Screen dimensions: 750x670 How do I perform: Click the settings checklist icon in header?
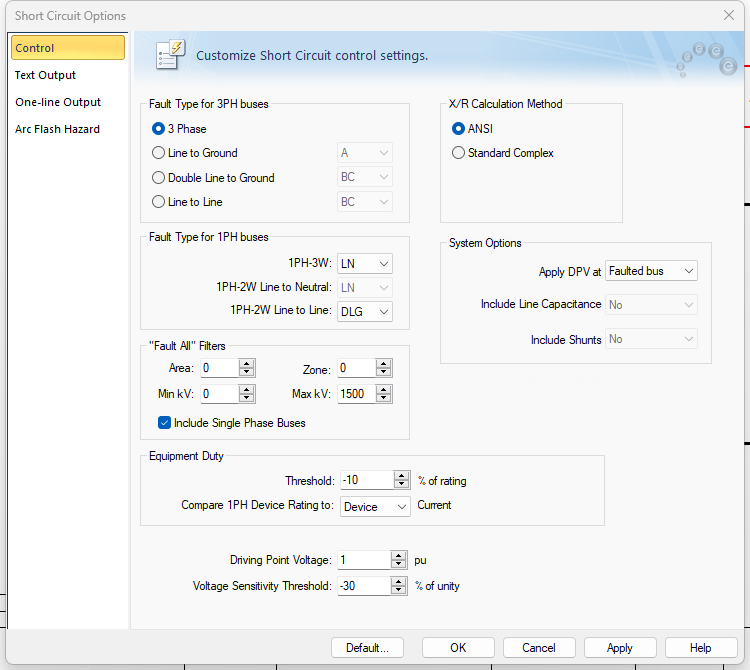(171, 55)
